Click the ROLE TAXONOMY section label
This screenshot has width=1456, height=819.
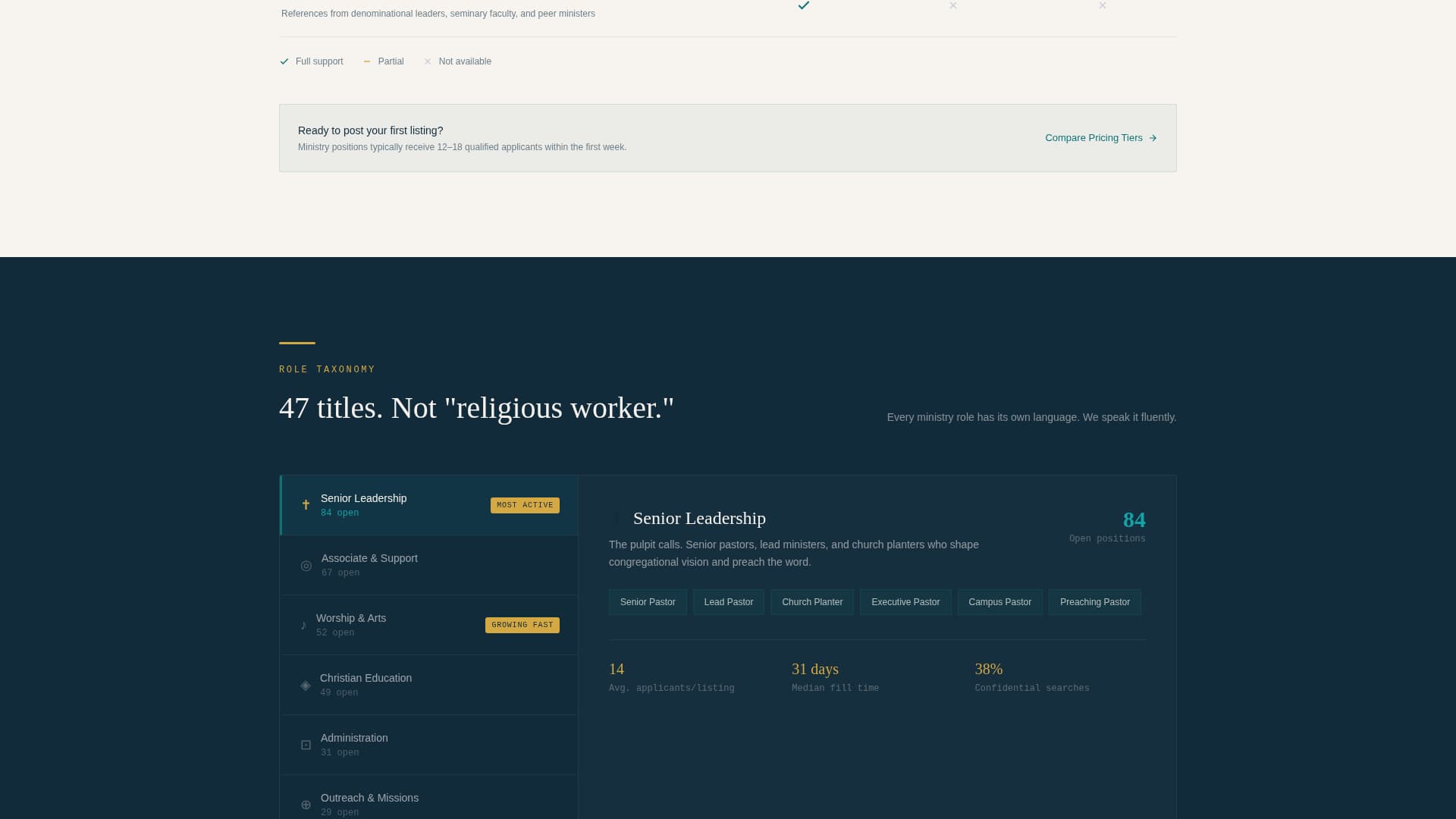[x=327, y=369]
